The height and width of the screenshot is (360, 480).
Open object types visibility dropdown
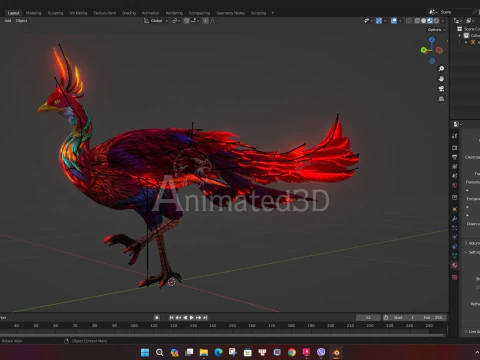coord(368,21)
